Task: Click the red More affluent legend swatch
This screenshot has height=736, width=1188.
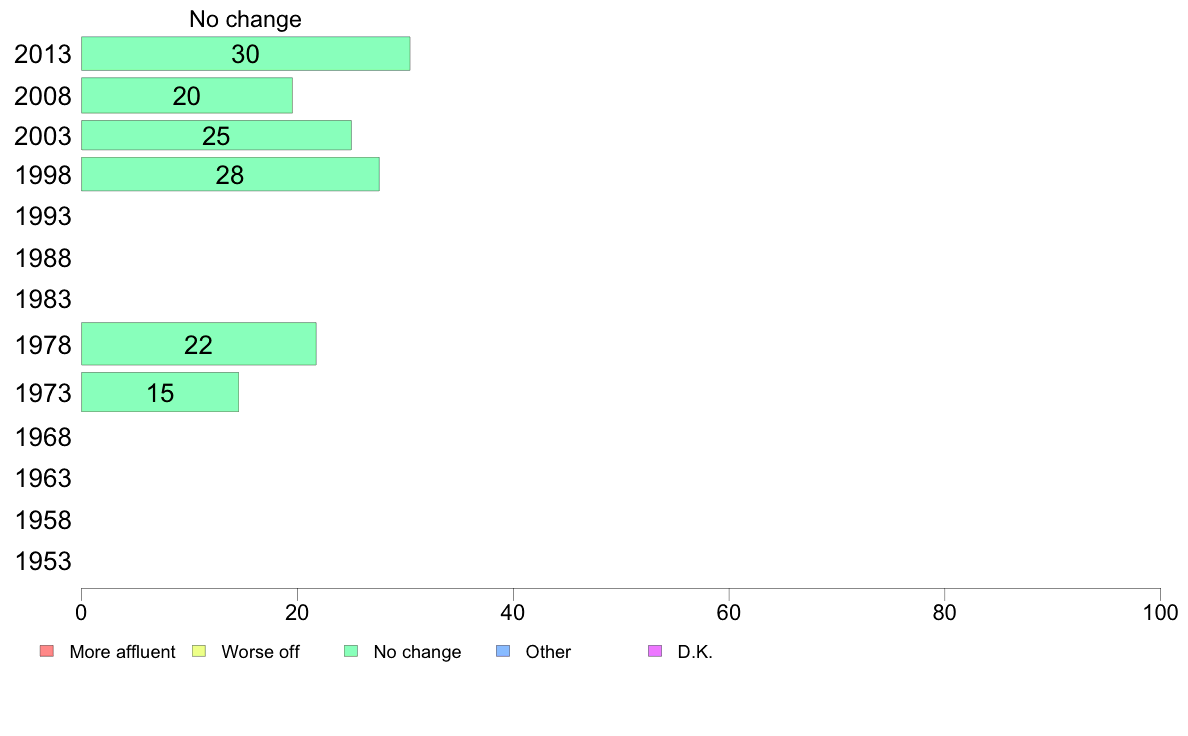Action: click(47, 651)
